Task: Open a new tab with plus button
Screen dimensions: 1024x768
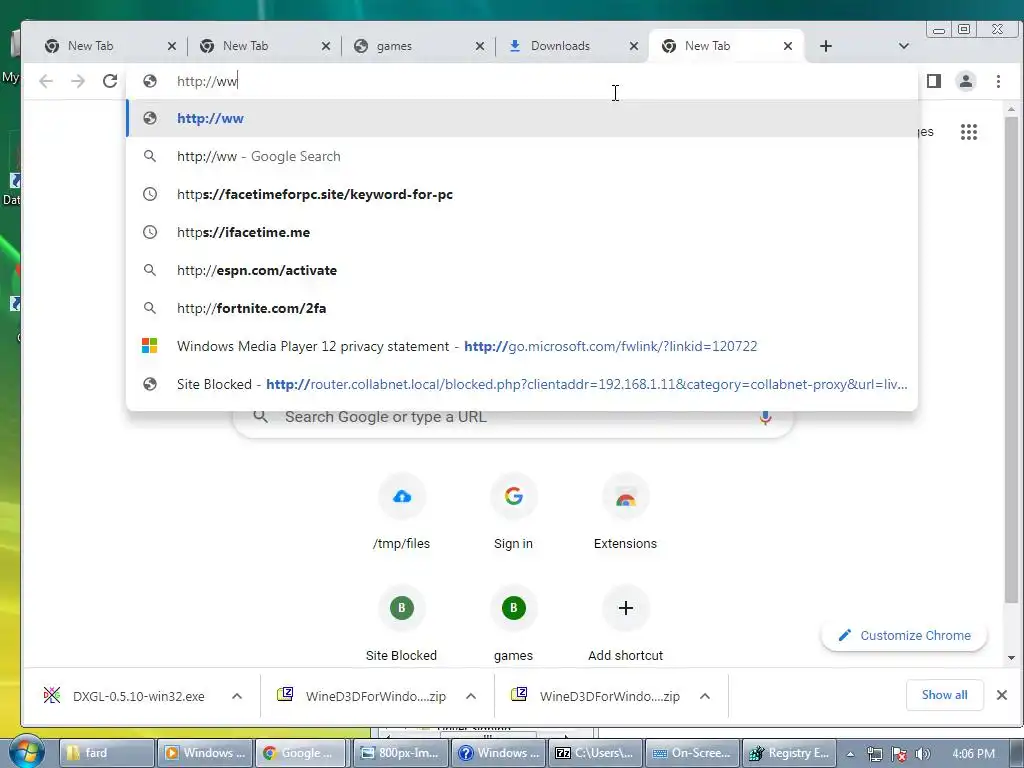Action: (825, 46)
